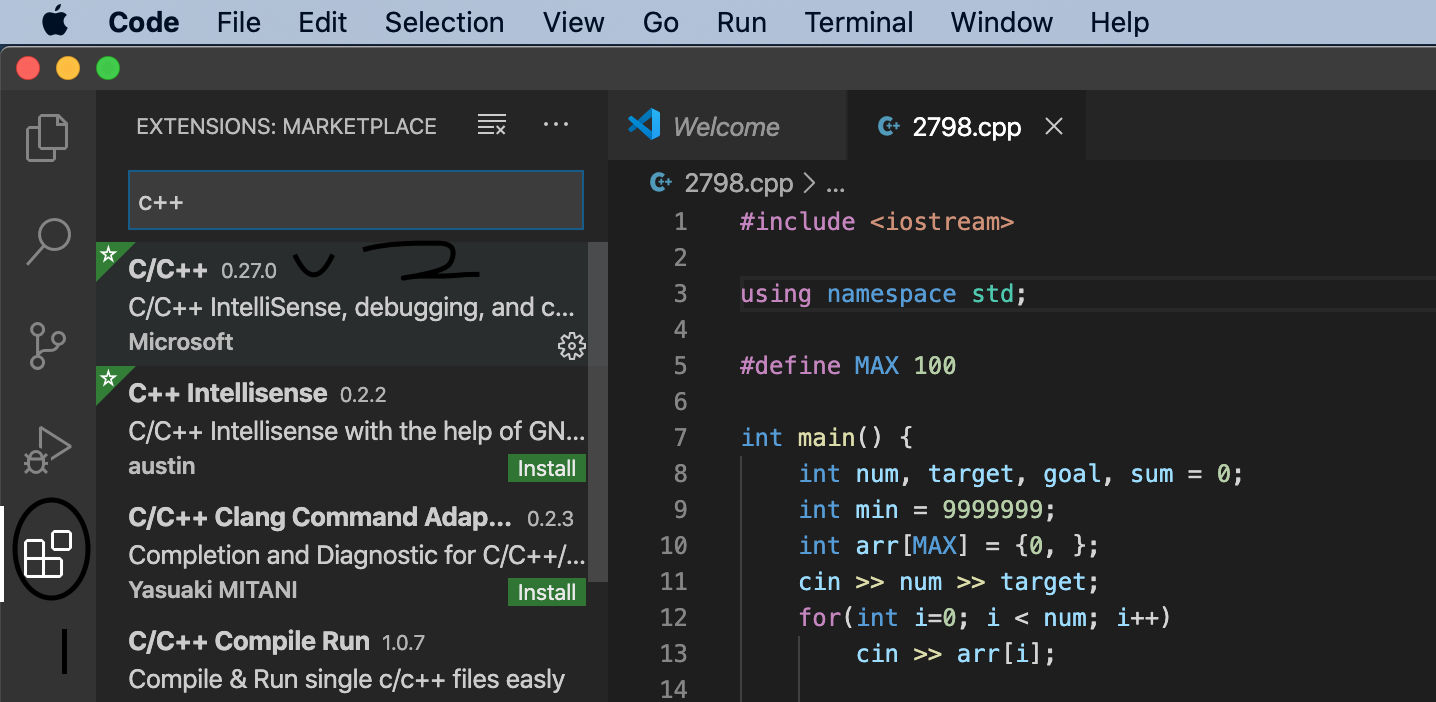The width and height of the screenshot is (1436, 702).
Task: Open the Edit menu
Action: pos(323,22)
